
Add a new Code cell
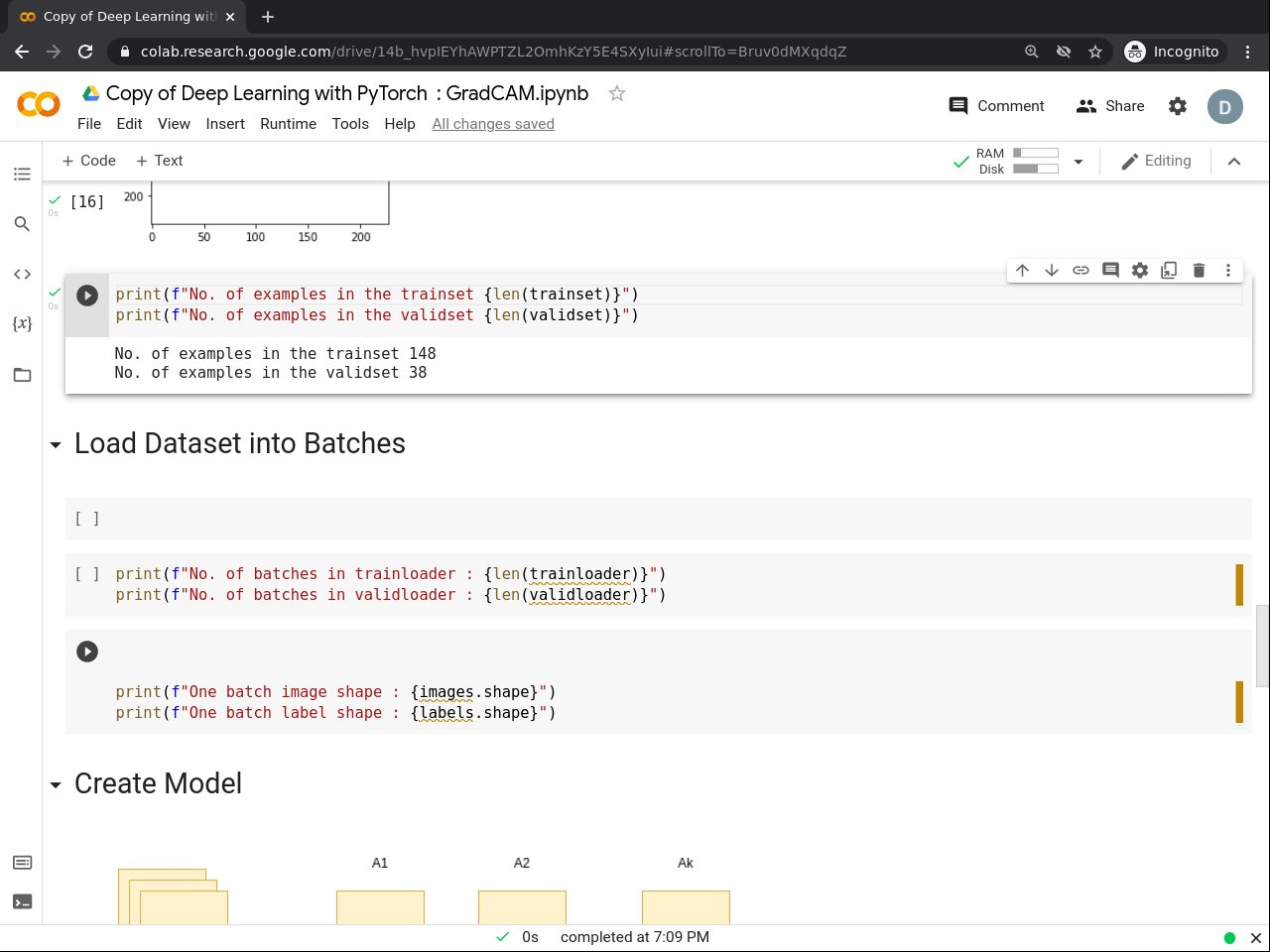(89, 161)
